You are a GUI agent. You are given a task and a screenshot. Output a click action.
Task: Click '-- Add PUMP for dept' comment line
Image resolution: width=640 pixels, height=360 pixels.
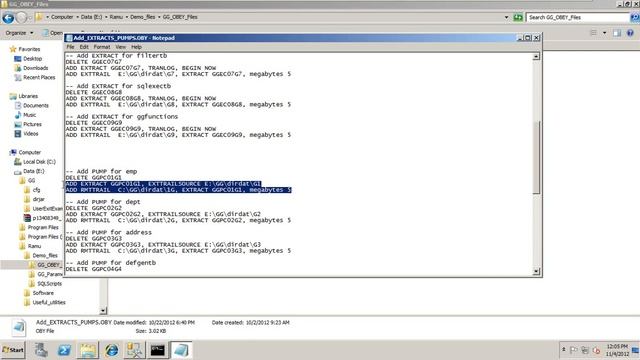(103, 202)
